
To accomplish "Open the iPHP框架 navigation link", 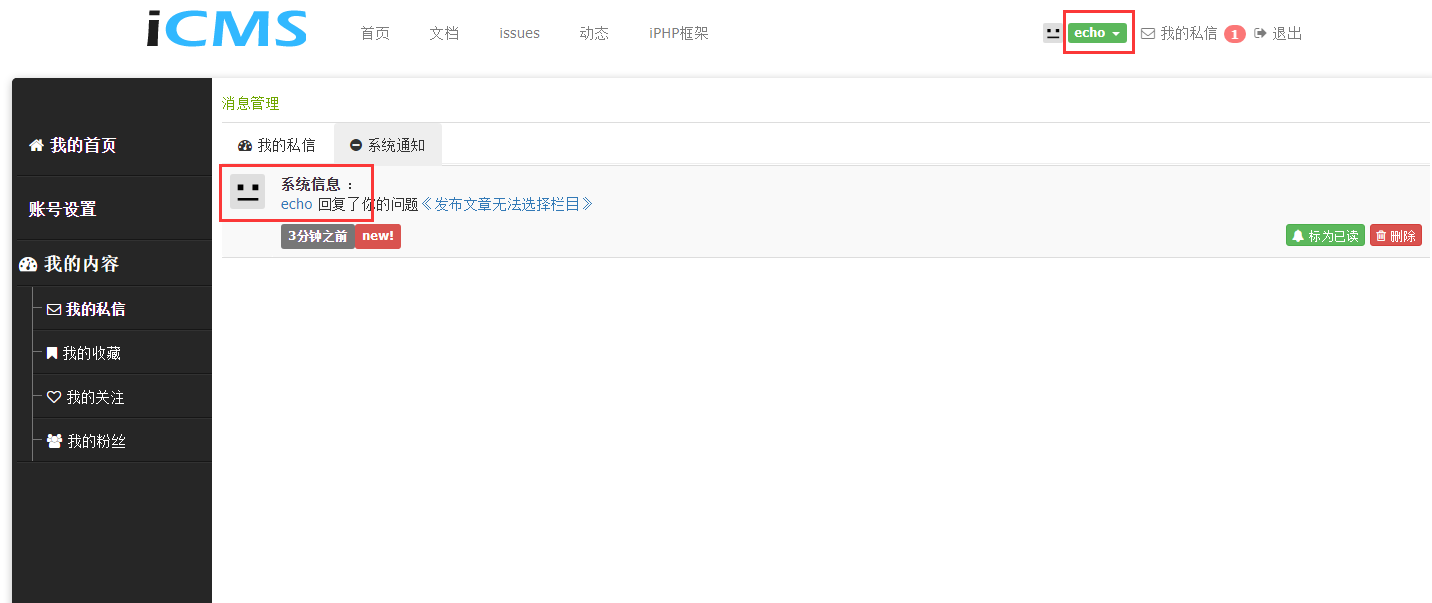I will [x=679, y=33].
